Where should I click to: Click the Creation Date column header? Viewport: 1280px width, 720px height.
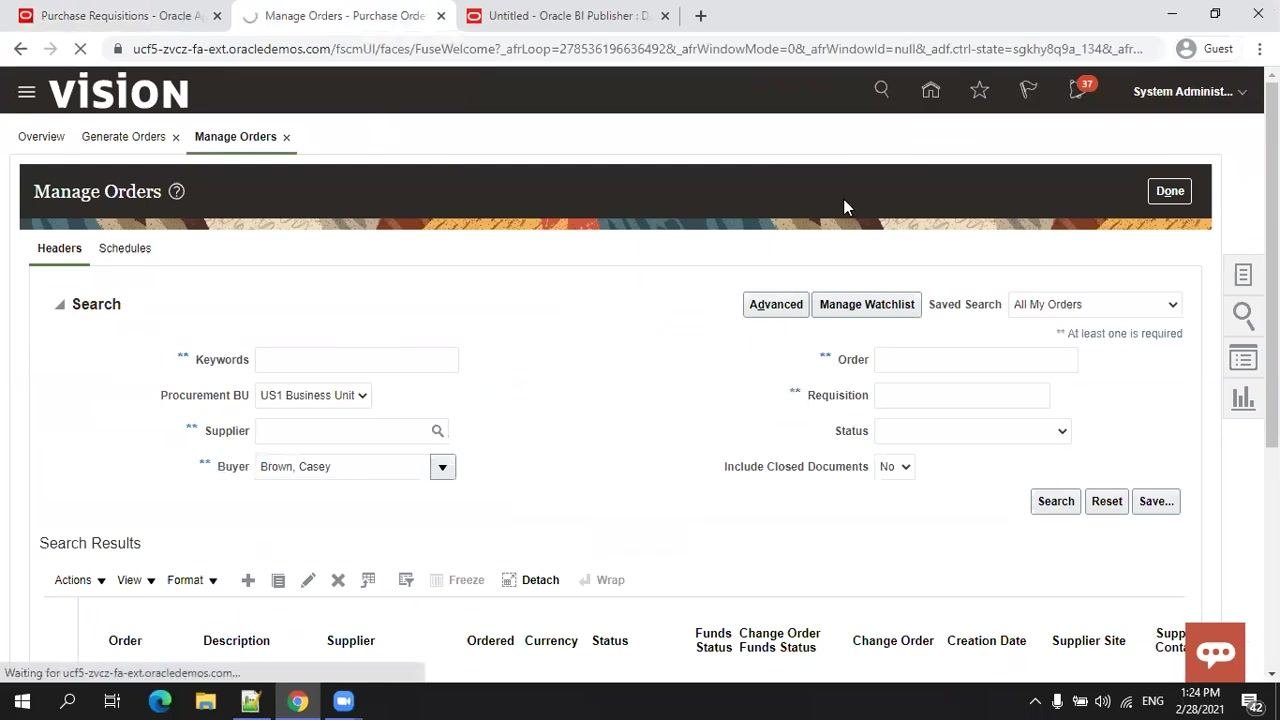[987, 641]
